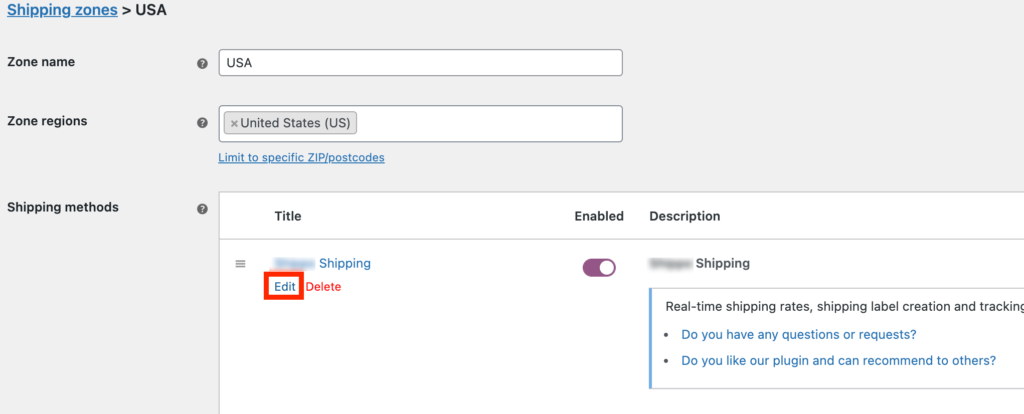Screen dimensions: 1024x414
Task: Open the 'Do you like our plugin' link
Action: [838, 360]
